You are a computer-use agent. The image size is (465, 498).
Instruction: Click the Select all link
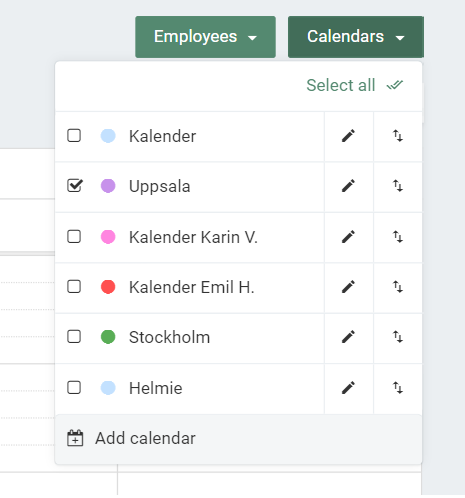(x=341, y=85)
